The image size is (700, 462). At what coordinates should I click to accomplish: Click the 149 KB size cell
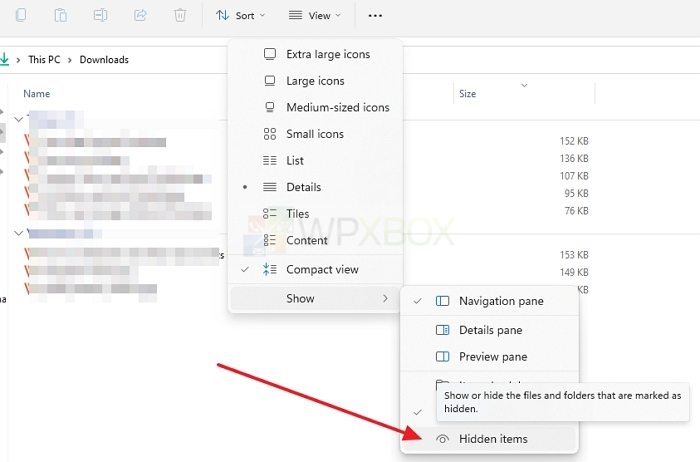pos(574,272)
